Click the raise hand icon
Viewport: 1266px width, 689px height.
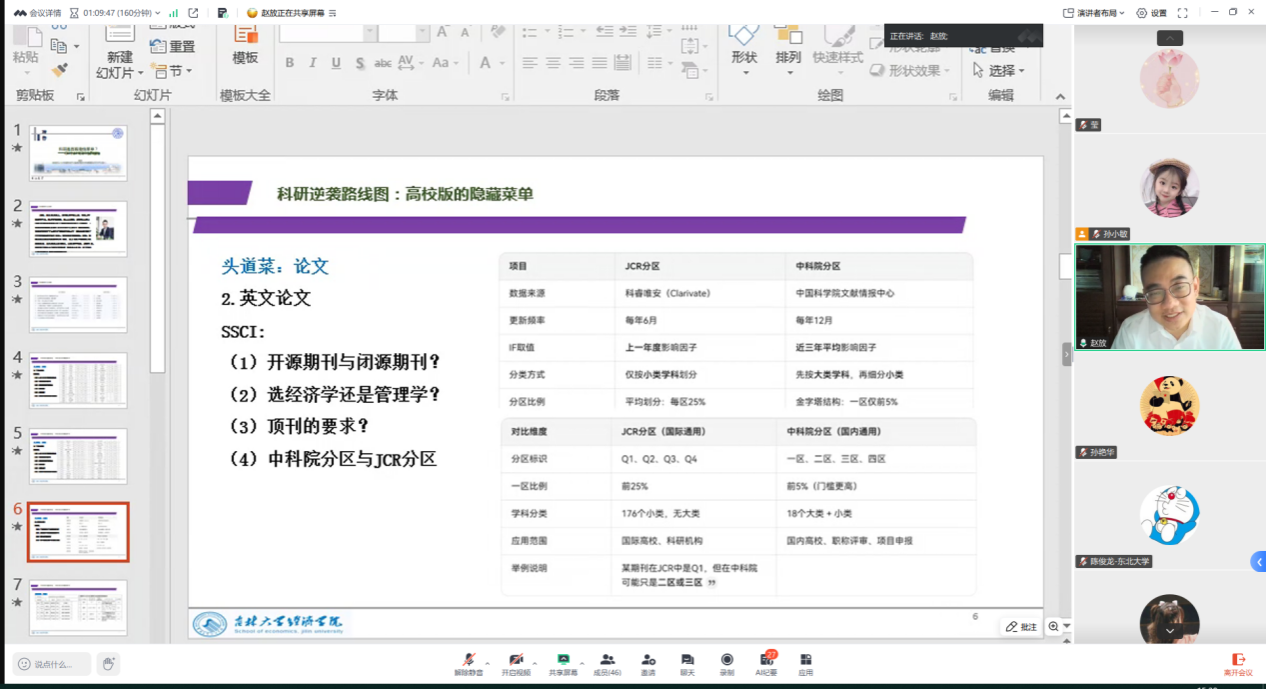click(x=108, y=663)
